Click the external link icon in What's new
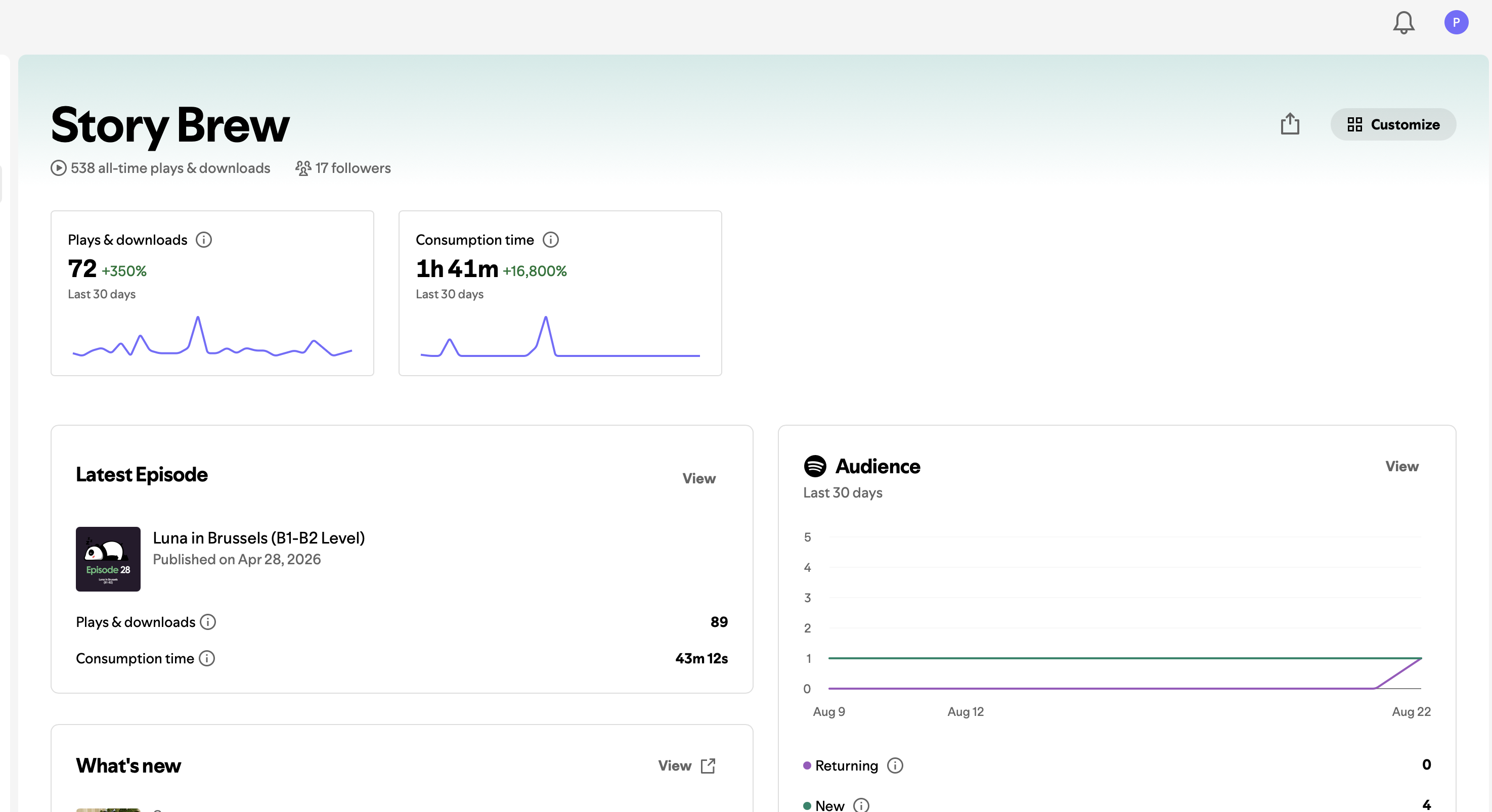The image size is (1492, 812). click(x=708, y=765)
